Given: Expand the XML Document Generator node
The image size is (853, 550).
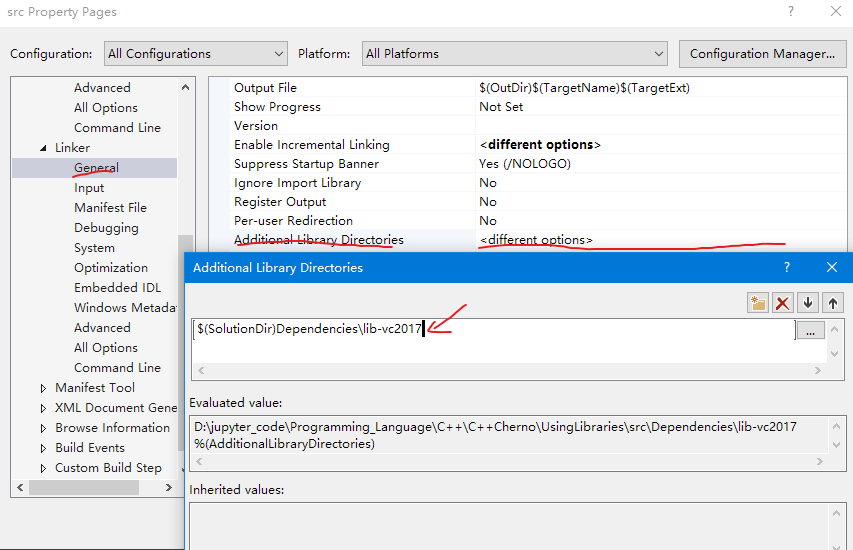Looking at the screenshot, I should pyautogui.click(x=43, y=408).
